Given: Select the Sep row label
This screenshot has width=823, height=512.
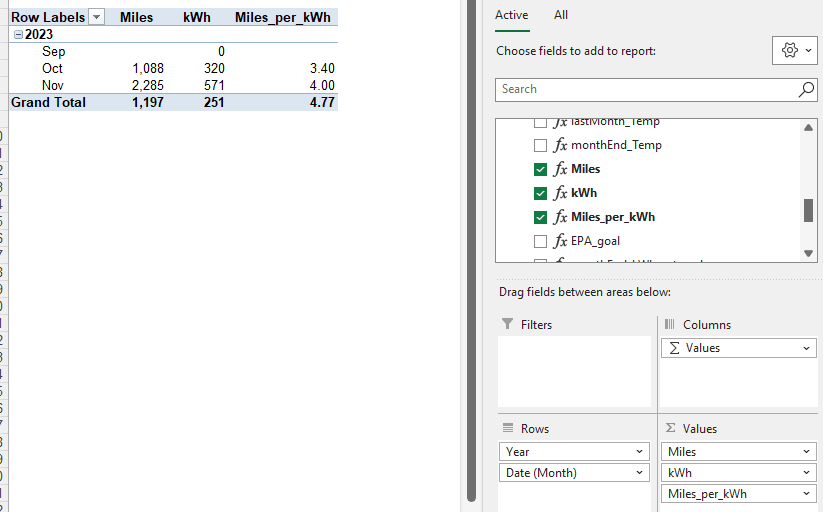Looking at the screenshot, I should pyautogui.click(x=54, y=51).
